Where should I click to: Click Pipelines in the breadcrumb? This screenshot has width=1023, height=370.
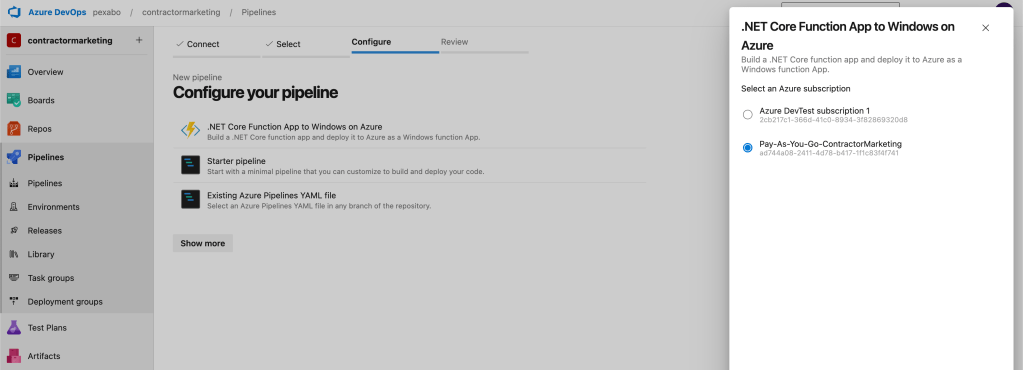(x=258, y=12)
